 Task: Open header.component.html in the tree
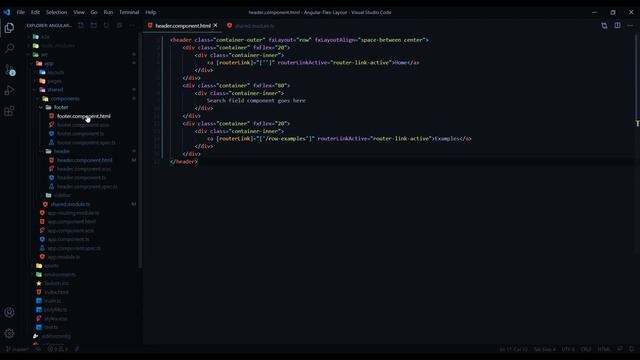[84, 160]
